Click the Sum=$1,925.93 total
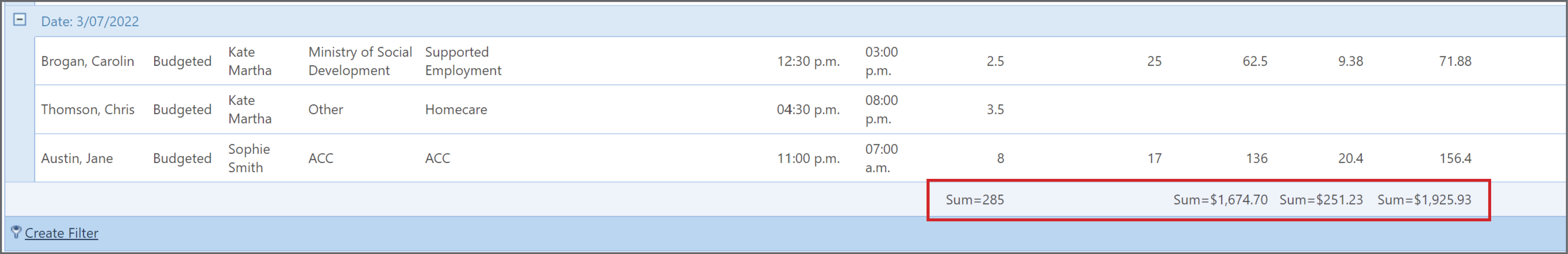Viewport: 1568px width, 254px height. (1424, 200)
